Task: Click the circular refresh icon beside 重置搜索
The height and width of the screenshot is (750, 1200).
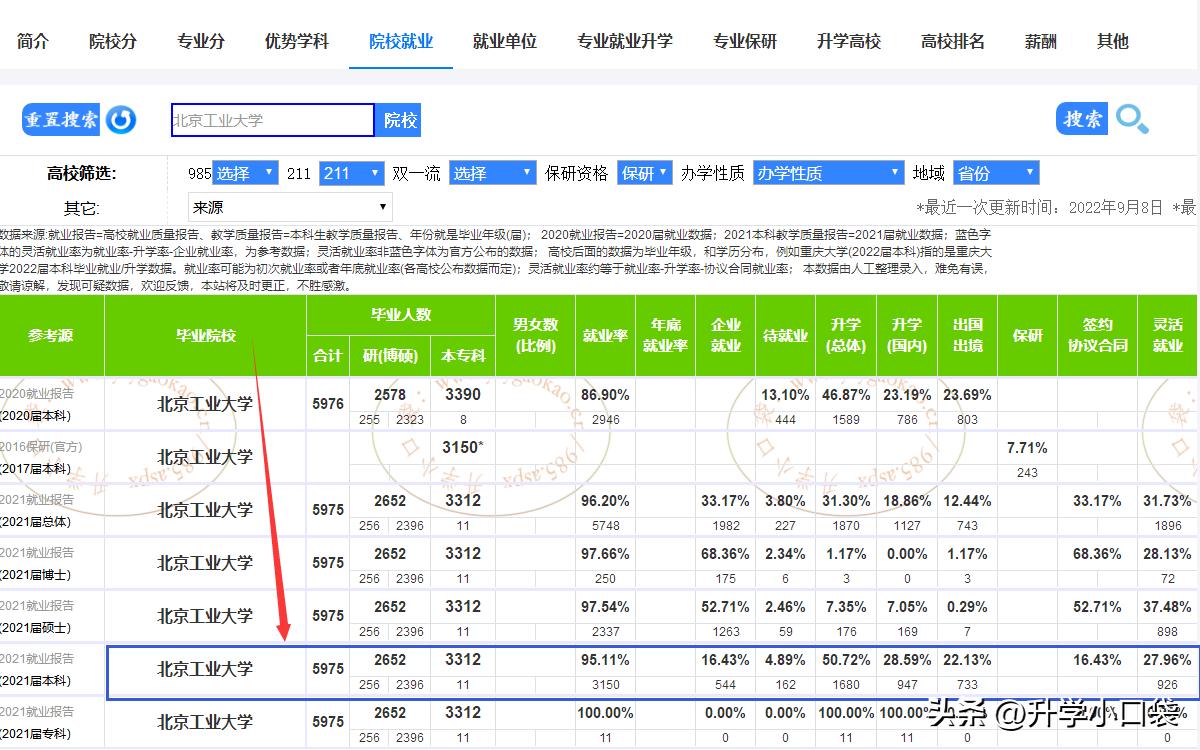Action: 120,119
